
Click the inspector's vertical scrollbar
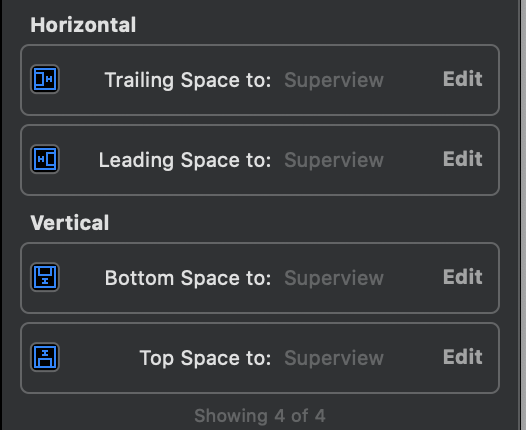pos(523,215)
